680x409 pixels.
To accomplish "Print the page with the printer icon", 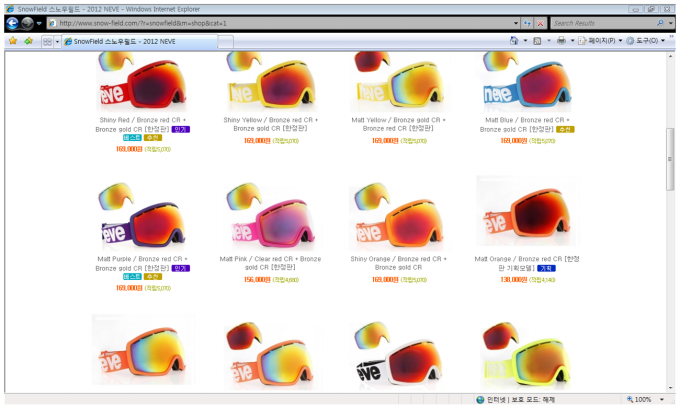I will click(x=561, y=41).
